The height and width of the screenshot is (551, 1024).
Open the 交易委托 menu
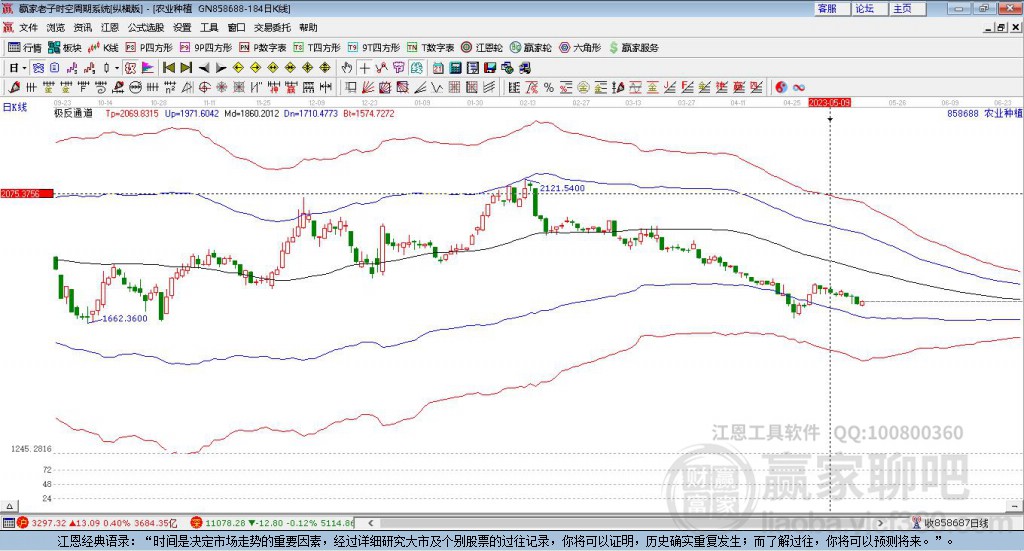(272, 27)
